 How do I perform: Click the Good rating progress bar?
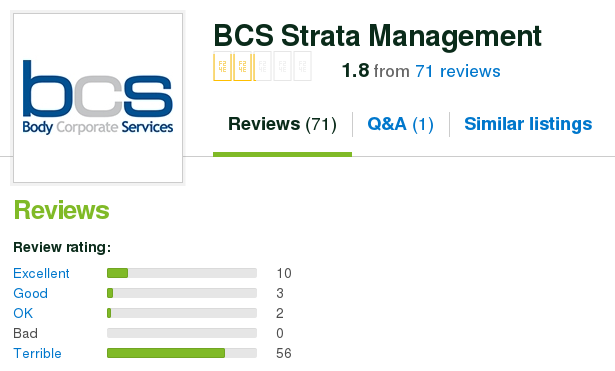coord(182,293)
